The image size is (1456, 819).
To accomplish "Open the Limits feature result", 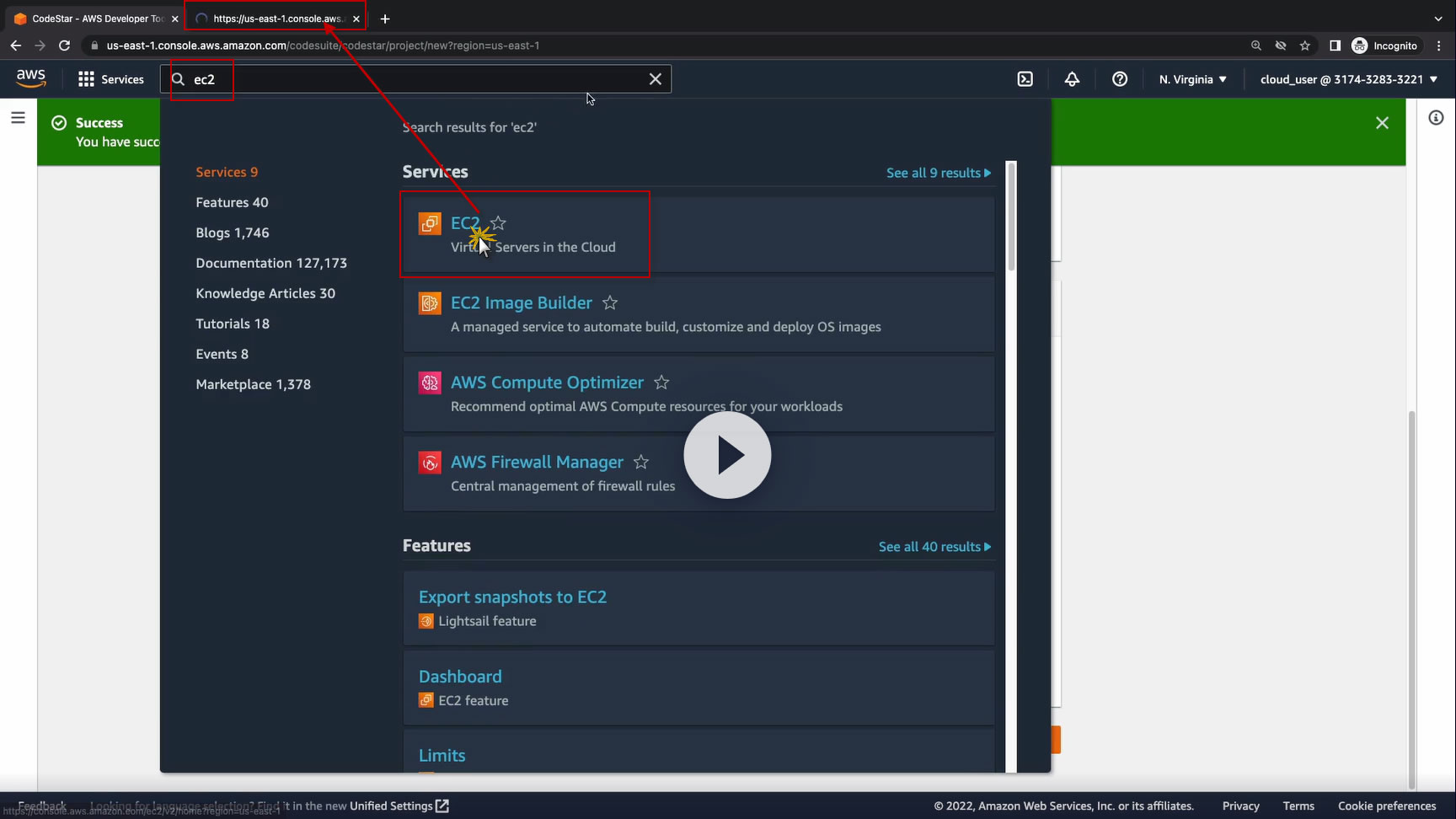I will tap(442, 756).
